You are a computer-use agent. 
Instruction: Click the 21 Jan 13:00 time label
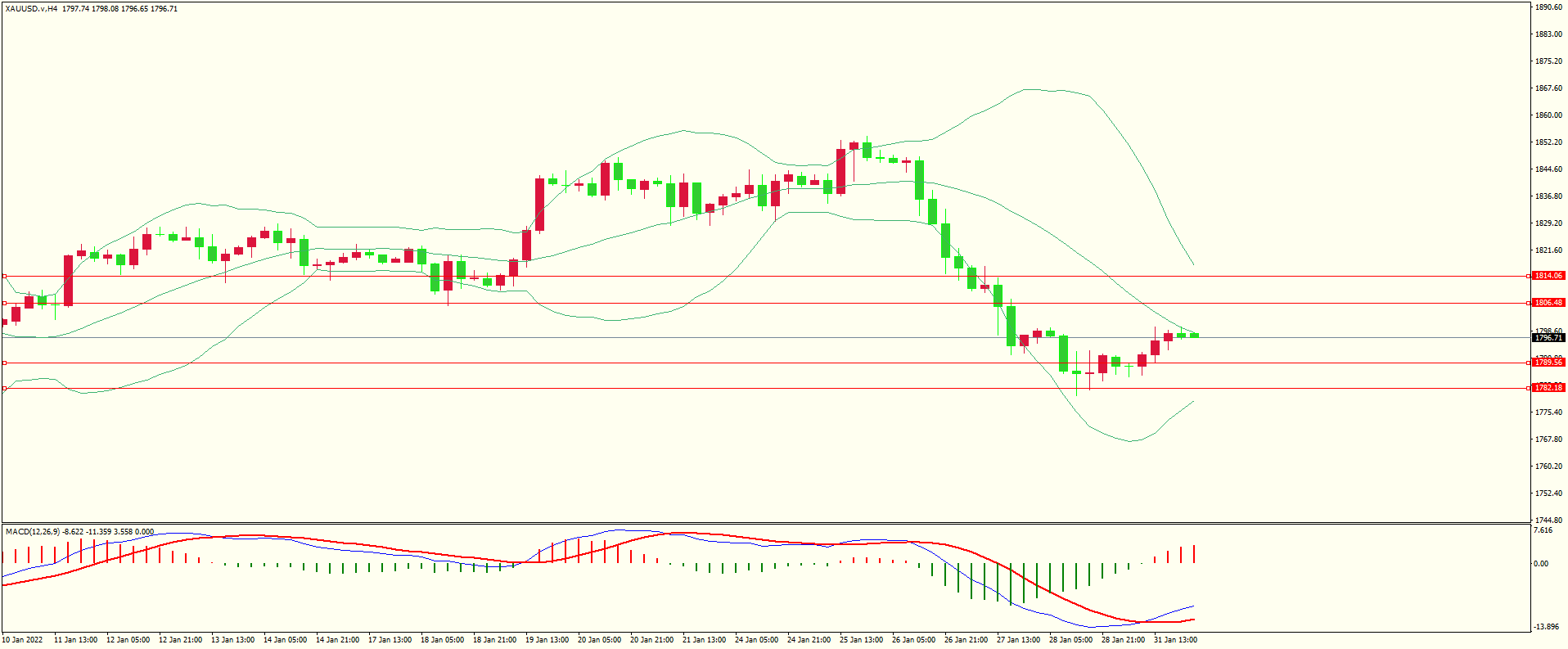tap(704, 640)
